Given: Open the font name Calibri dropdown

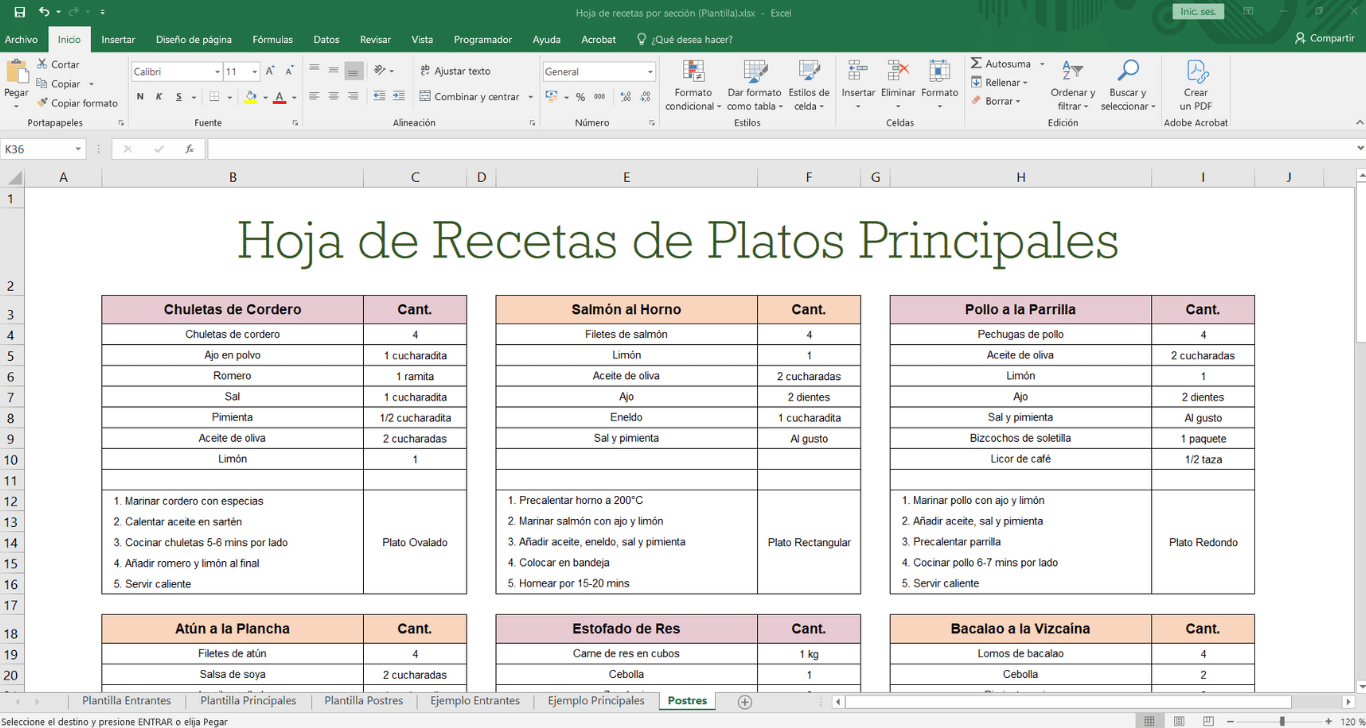Looking at the screenshot, I should 217,72.
